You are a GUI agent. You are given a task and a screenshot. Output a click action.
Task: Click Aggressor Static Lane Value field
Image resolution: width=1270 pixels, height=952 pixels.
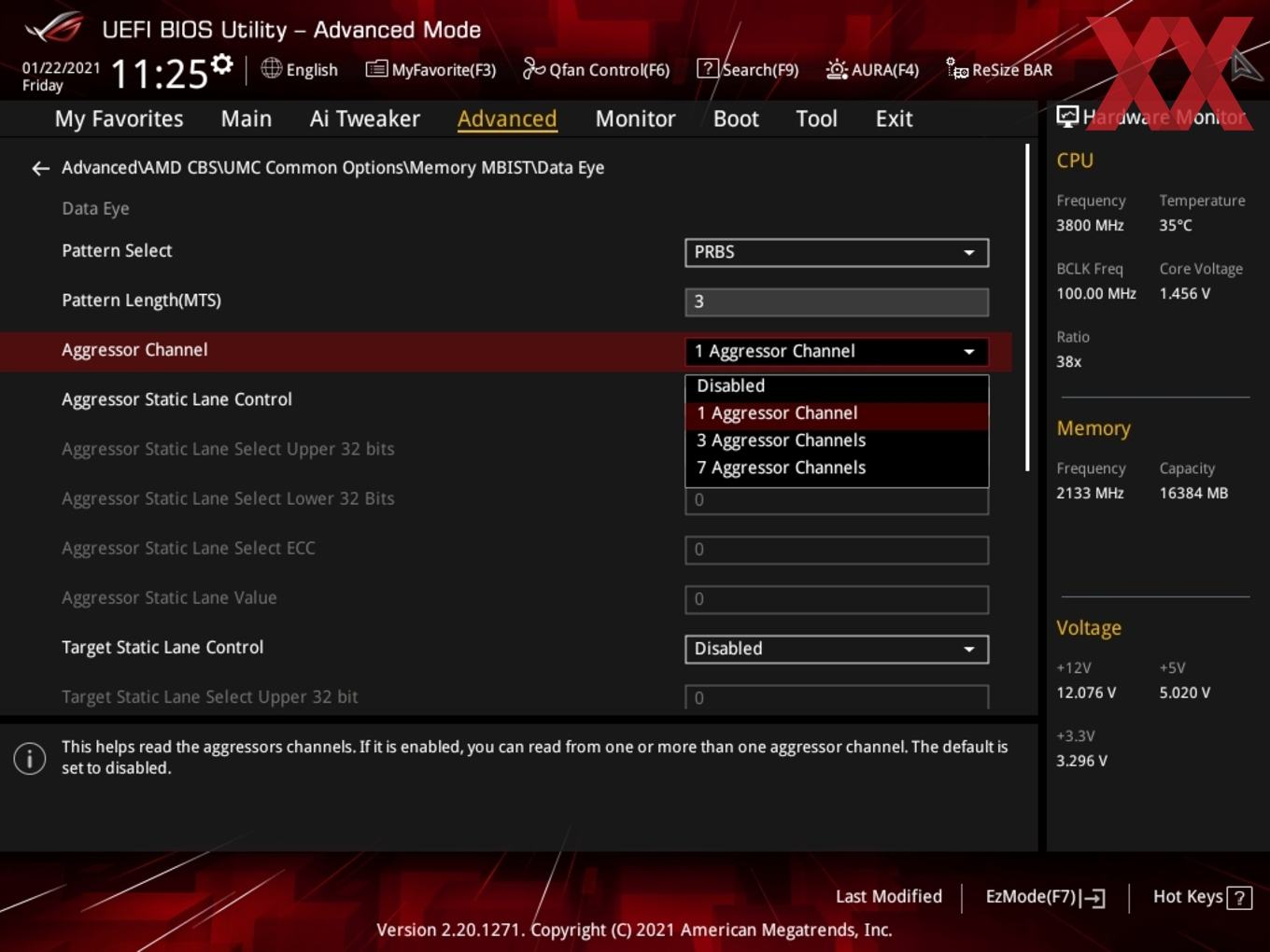click(x=837, y=599)
